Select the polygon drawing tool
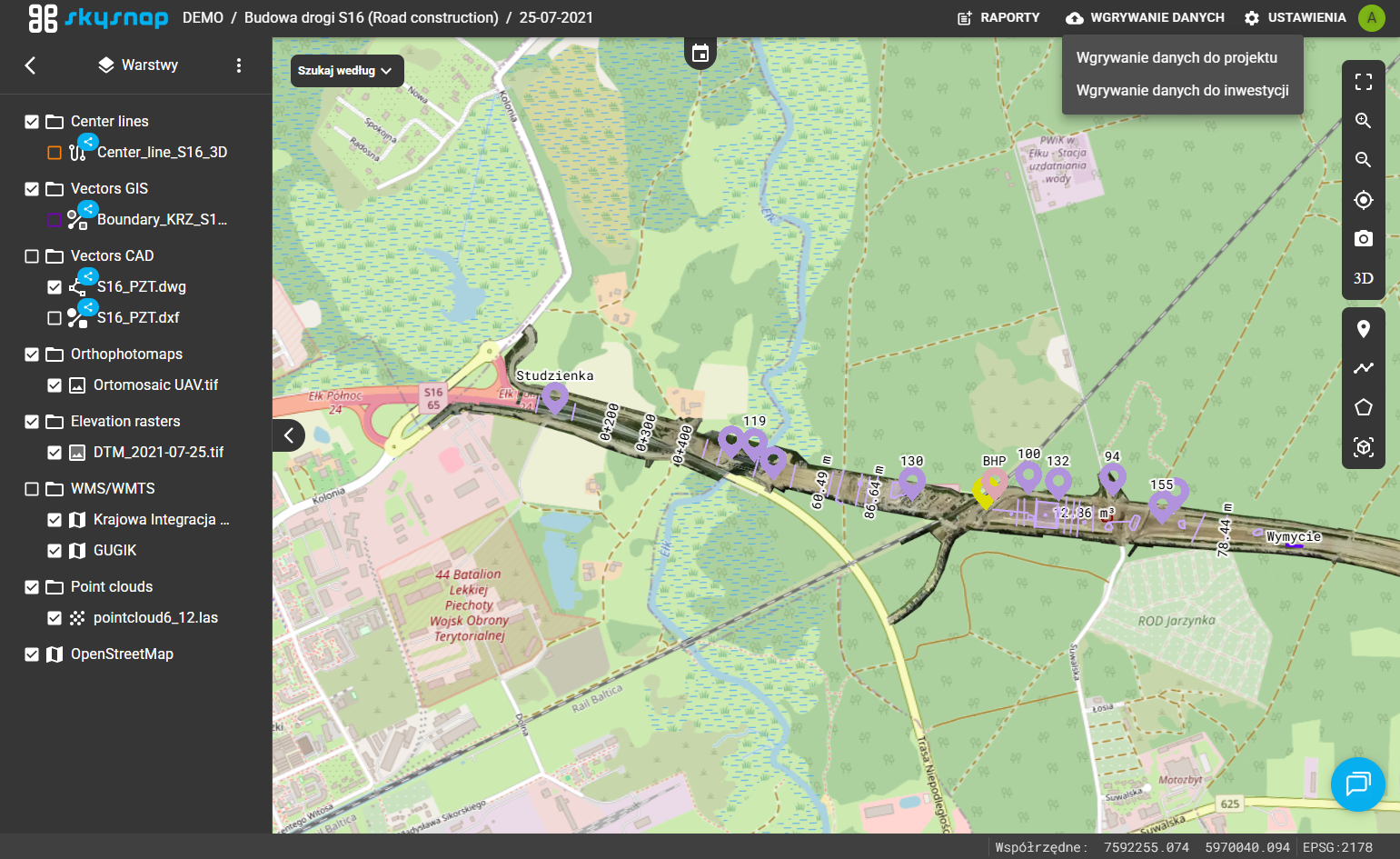The height and width of the screenshot is (859, 1400). 1363,407
